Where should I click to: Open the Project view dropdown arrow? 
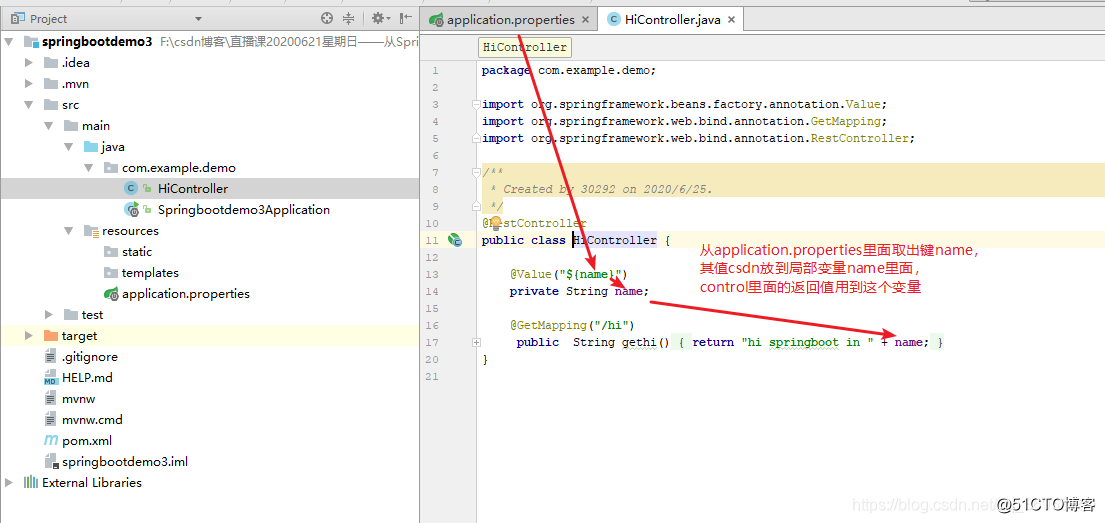198,19
